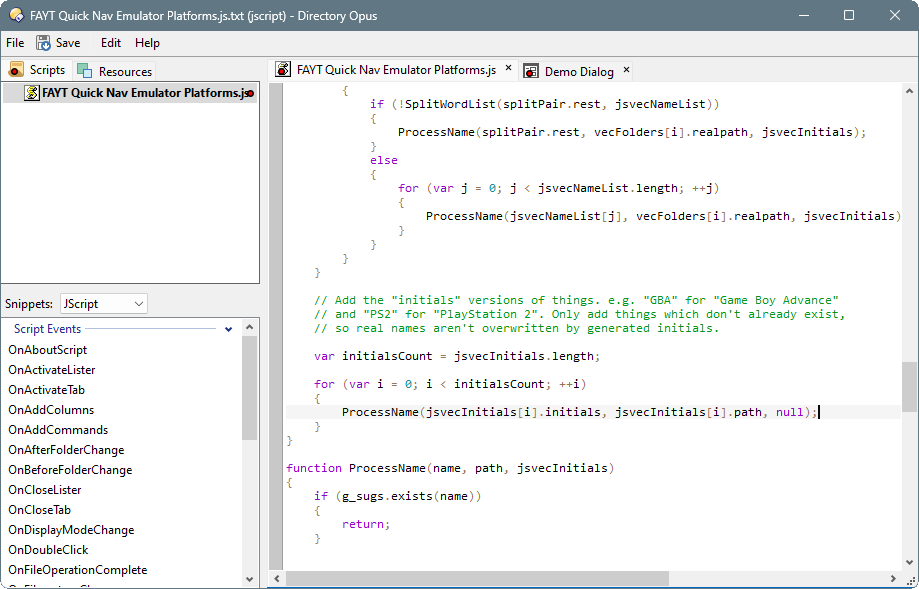The height and width of the screenshot is (589, 919).
Task: Open the Edit menu
Action: (x=111, y=43)
